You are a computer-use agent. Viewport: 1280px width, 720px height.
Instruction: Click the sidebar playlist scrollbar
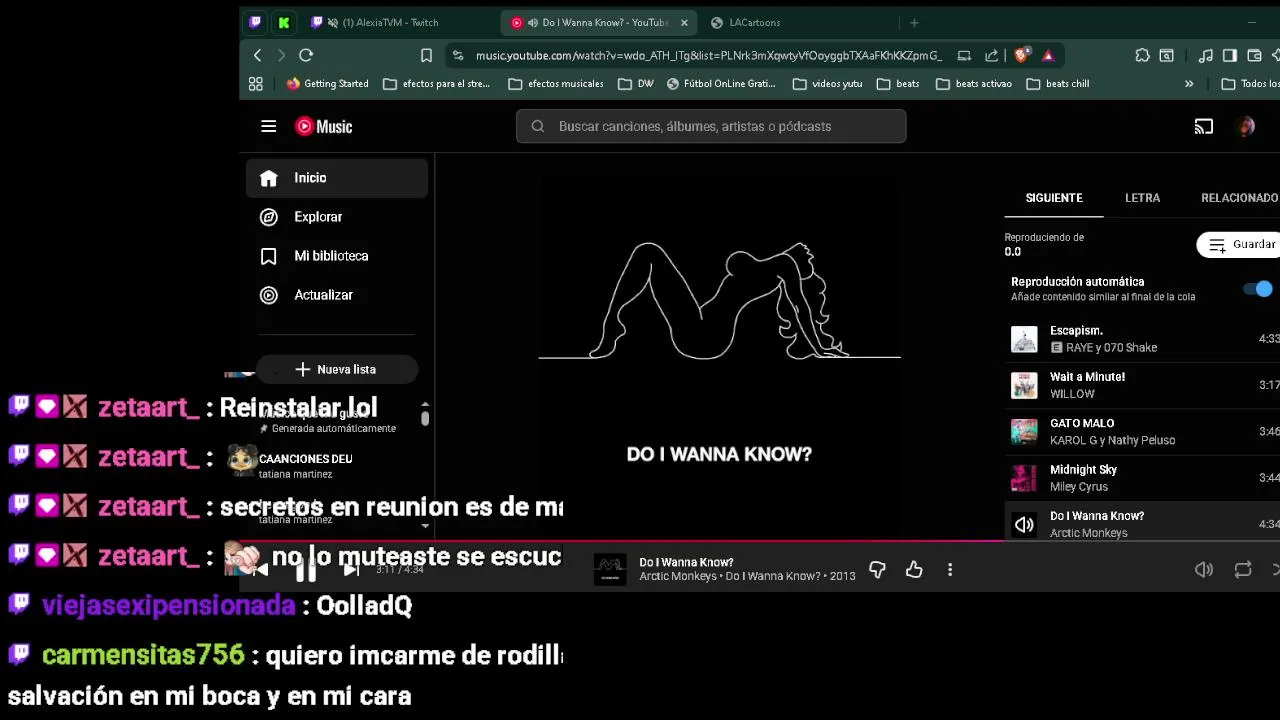pyautogui.click(x=425, y=418)
